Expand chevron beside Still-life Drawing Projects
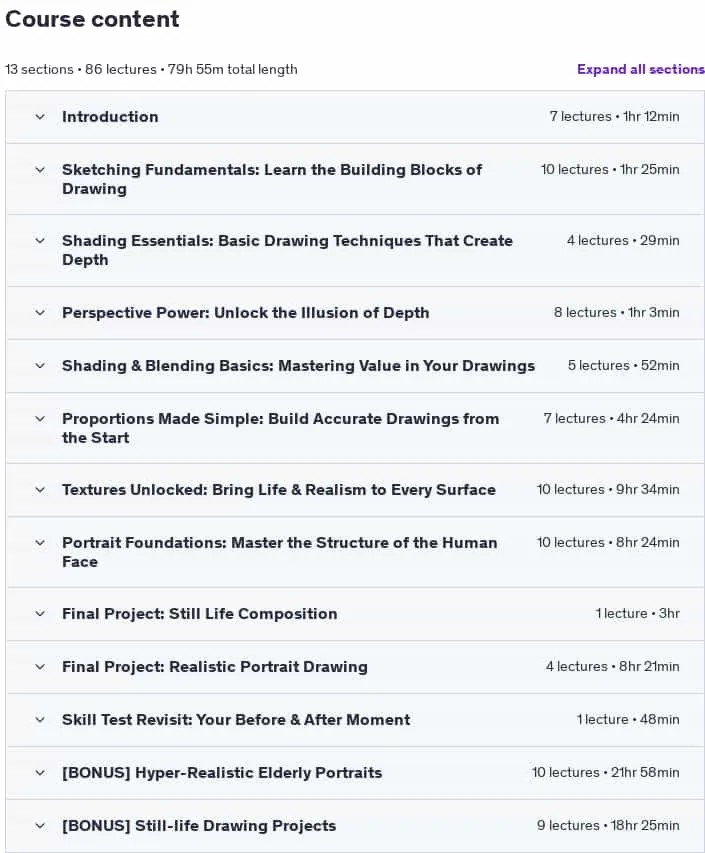Viewport: 705px width, 853px height. 40,826
